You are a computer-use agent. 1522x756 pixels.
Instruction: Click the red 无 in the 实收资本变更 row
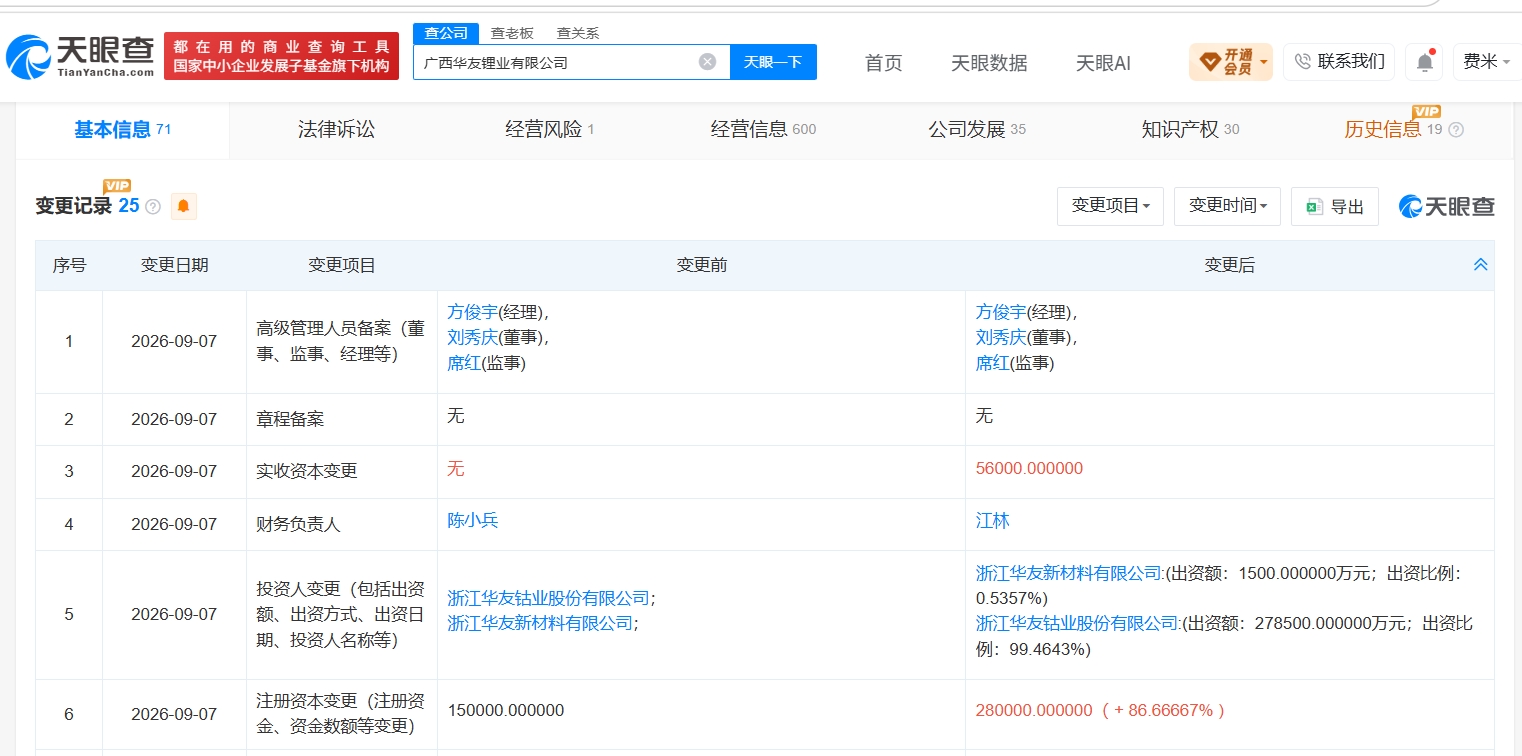pyautogui.click(x=456, y=469)
